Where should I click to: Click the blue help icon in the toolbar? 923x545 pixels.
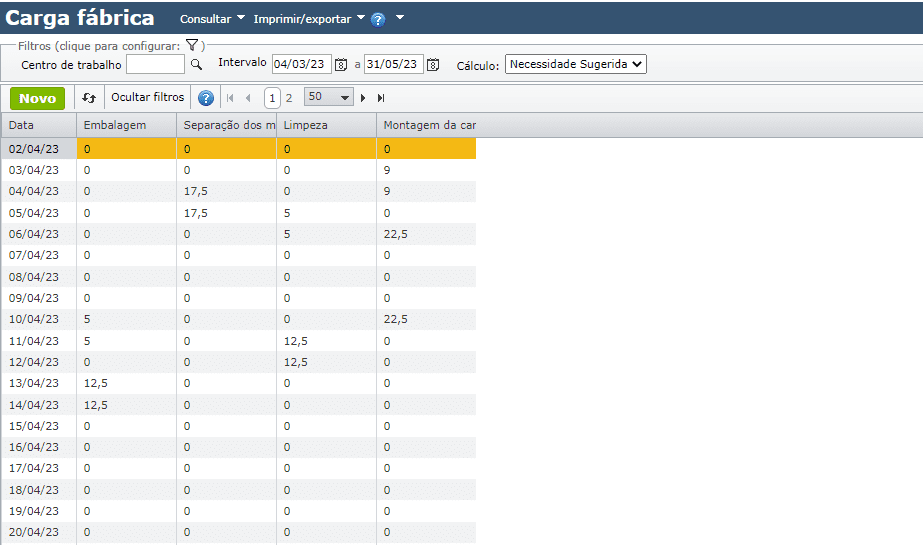[206, 98]
